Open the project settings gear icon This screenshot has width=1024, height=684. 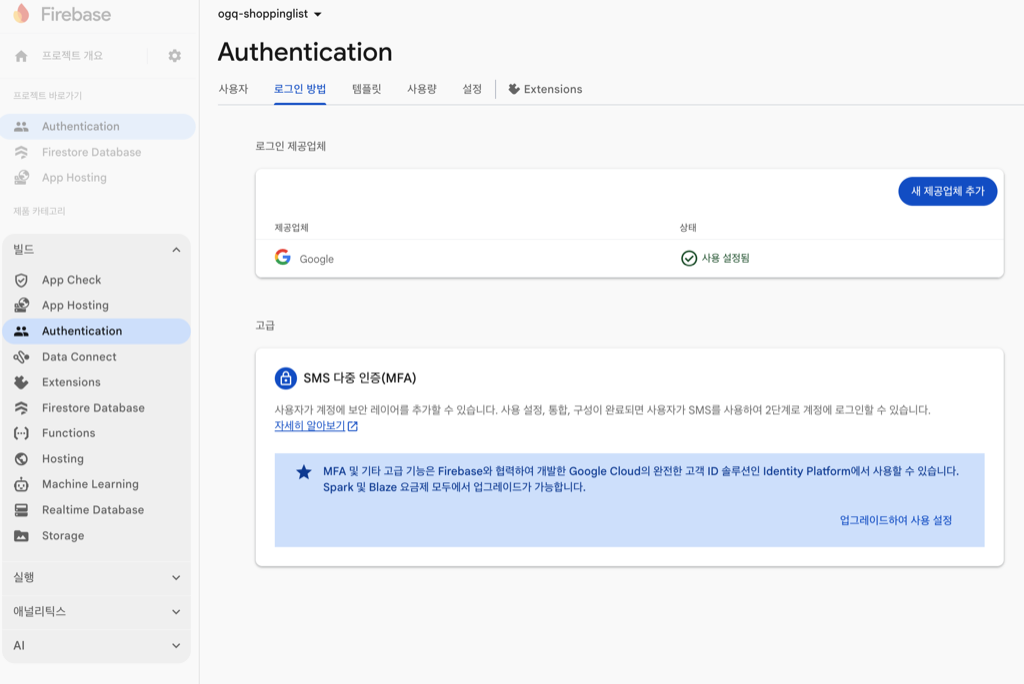tap(174, 56)
